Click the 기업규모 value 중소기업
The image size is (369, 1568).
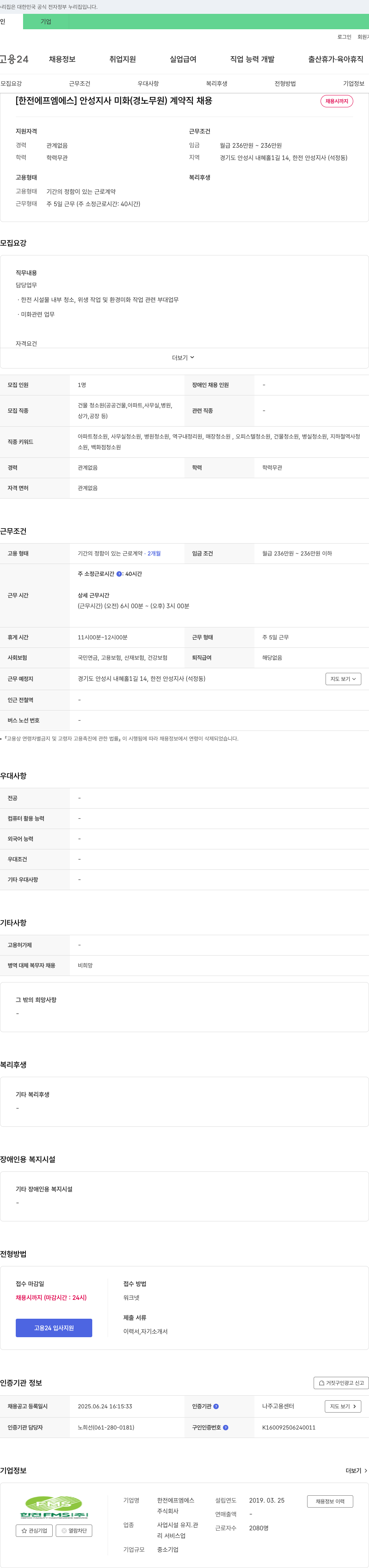[x=168, y=1549]
